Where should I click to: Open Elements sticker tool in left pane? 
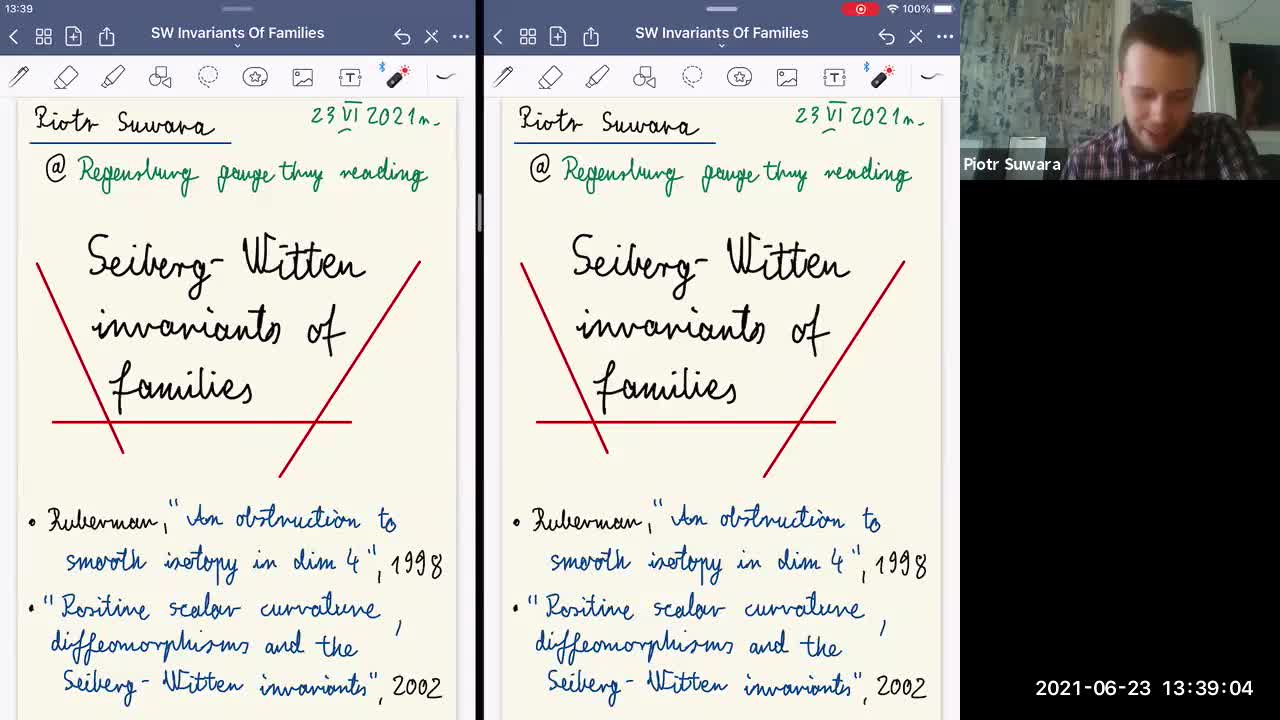tap(255, 77)
